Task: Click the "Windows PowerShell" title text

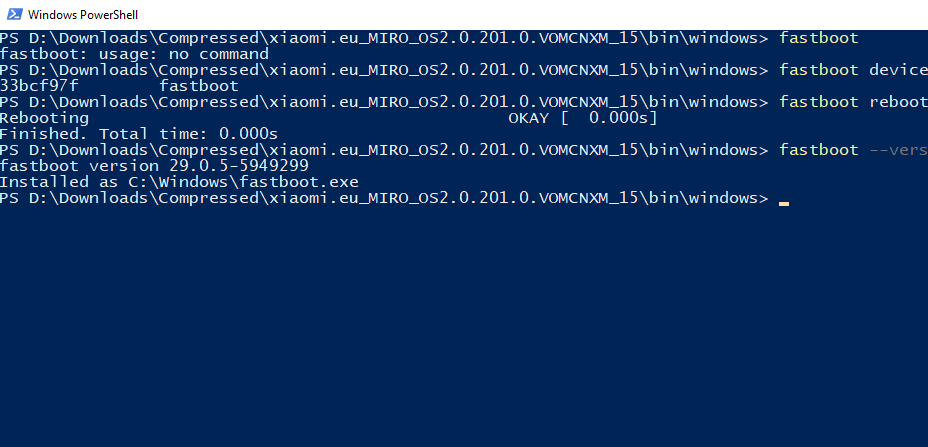Action: (83, 15)
